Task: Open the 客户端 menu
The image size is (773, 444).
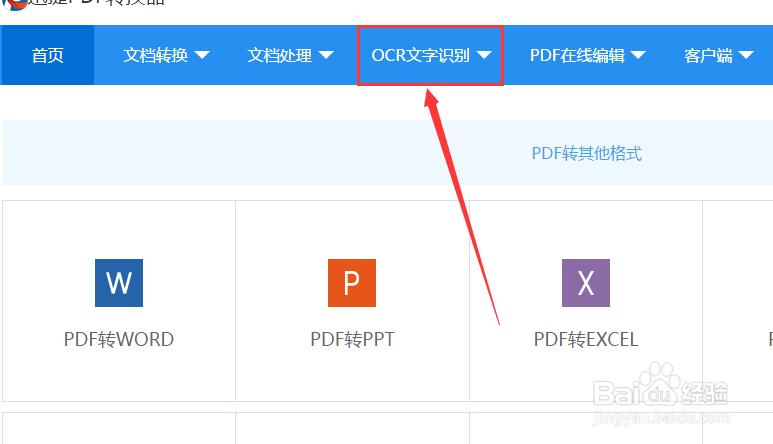Action: pos(708,56)
